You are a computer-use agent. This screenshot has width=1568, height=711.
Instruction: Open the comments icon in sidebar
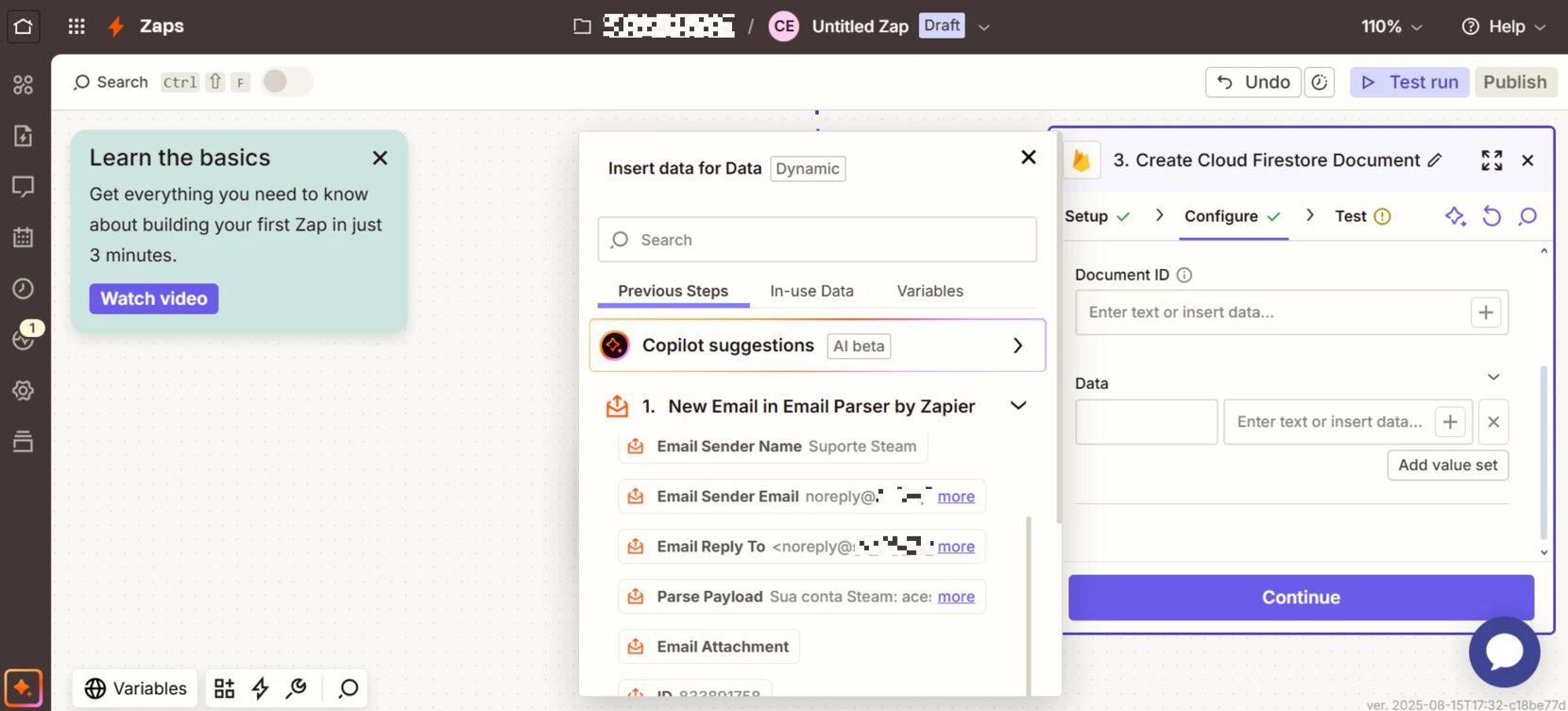click(24, 186)
